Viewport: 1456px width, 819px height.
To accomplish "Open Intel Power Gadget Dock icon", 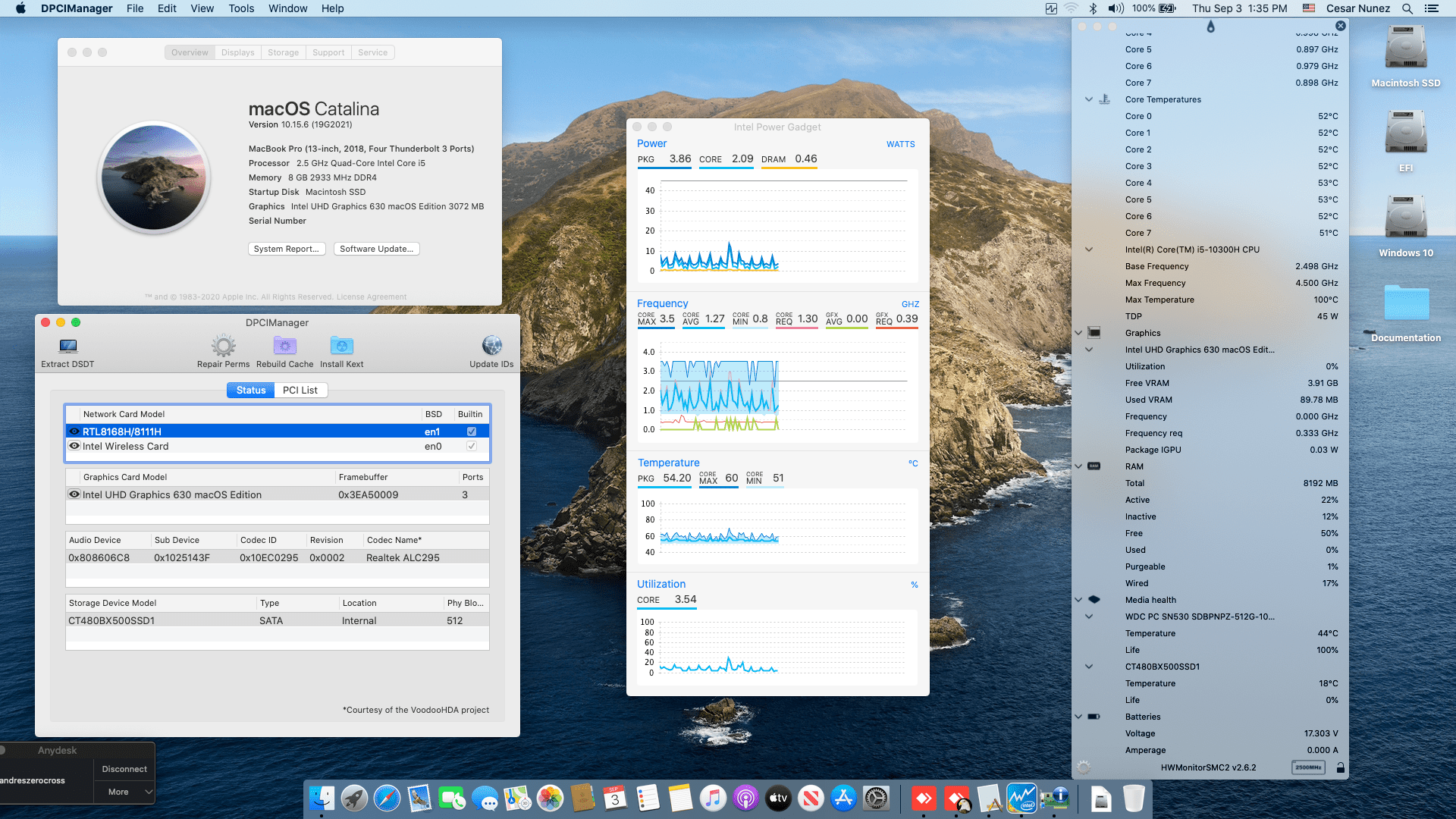I will [x=1021, y=798].
